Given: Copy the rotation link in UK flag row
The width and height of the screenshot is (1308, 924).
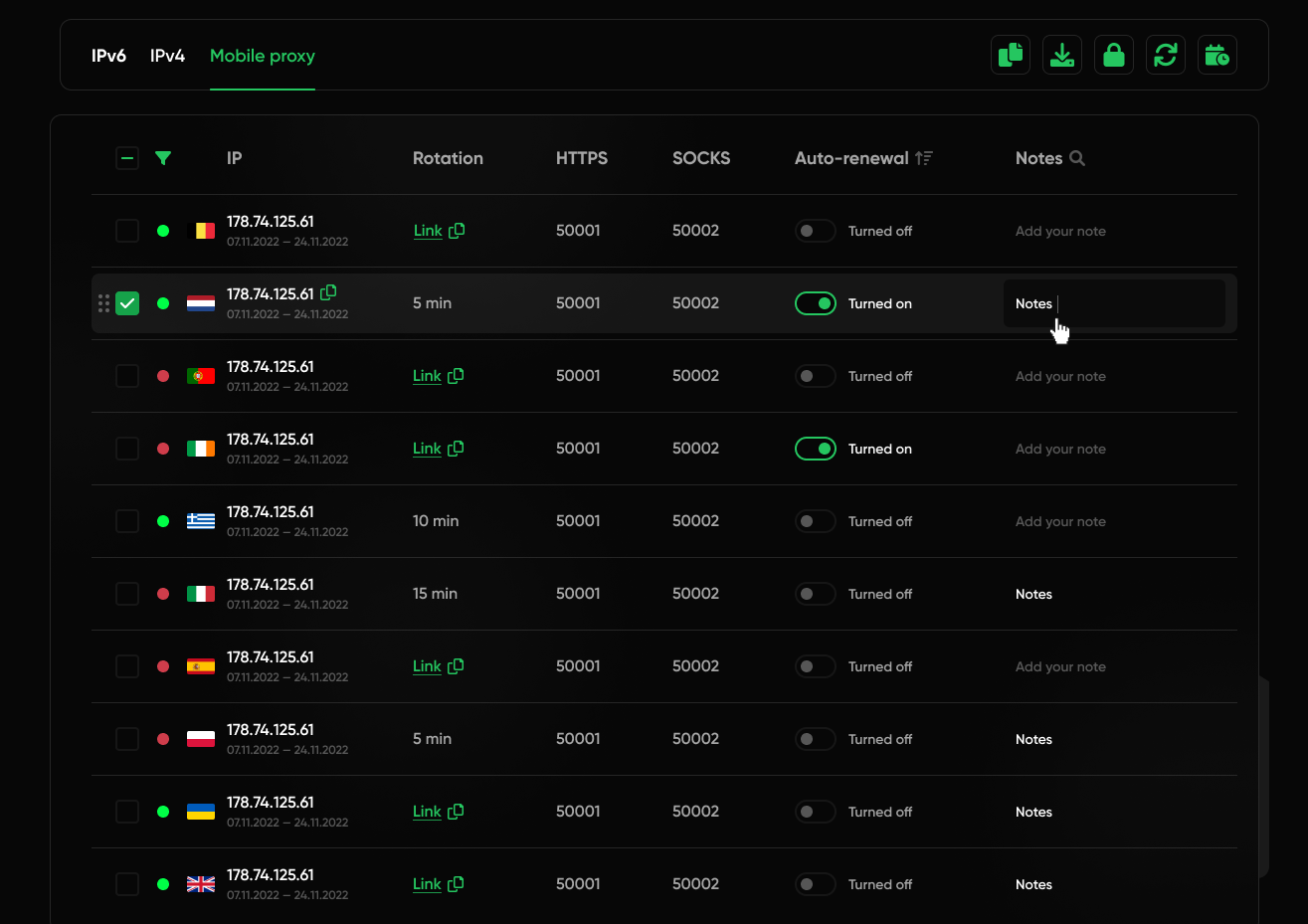Looking at the screenshot, I should tap(456, 884).
